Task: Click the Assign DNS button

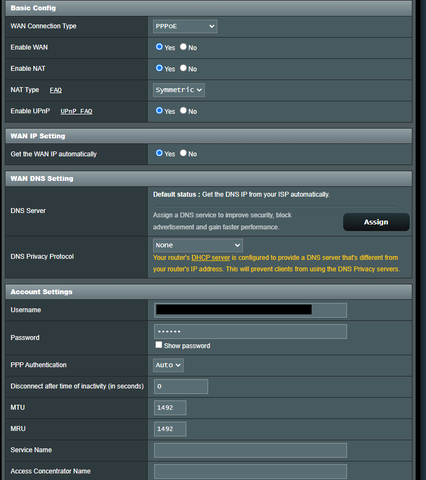Action: [x=376, y=222]
